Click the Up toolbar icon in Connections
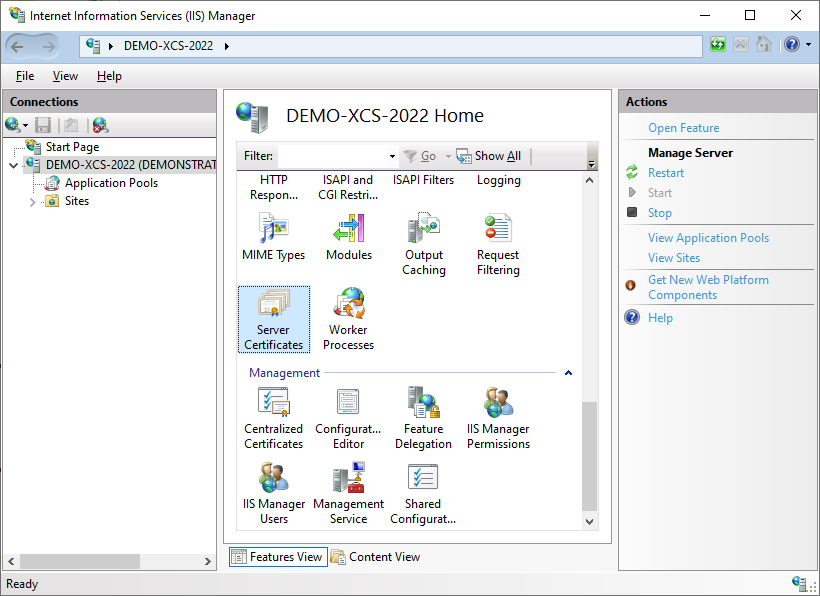 pos(71,125)
